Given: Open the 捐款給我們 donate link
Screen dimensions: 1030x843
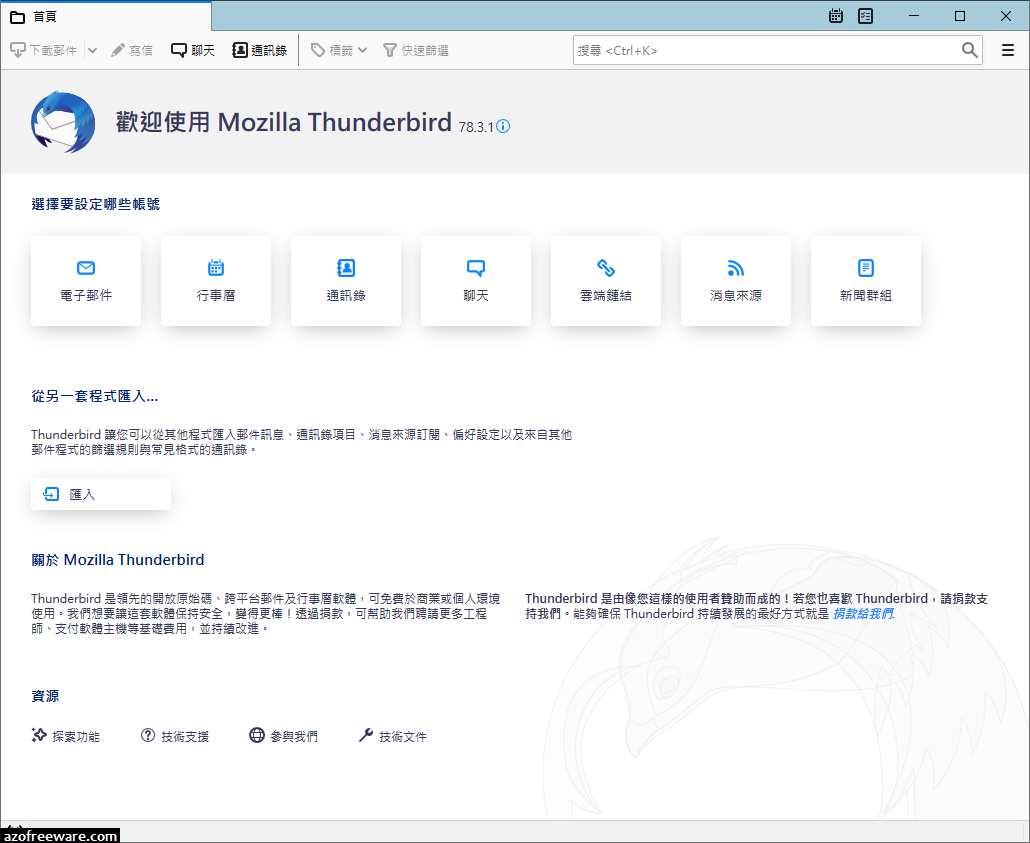Looking at the screenshot, I should click(862, 614).
